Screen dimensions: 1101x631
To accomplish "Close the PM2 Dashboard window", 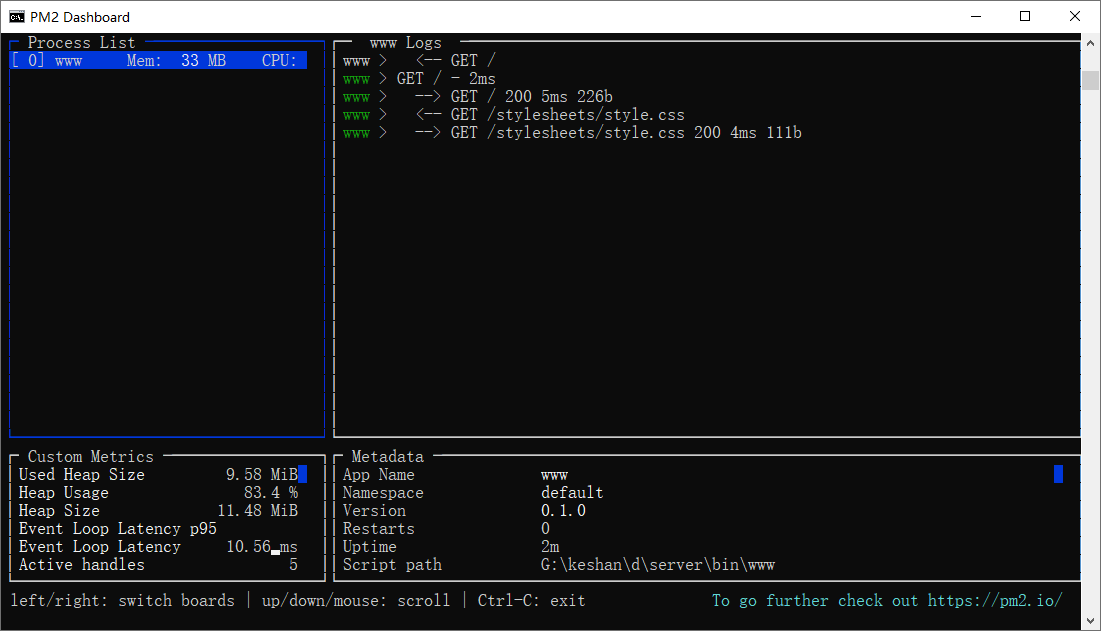I will click(1075, 16).
